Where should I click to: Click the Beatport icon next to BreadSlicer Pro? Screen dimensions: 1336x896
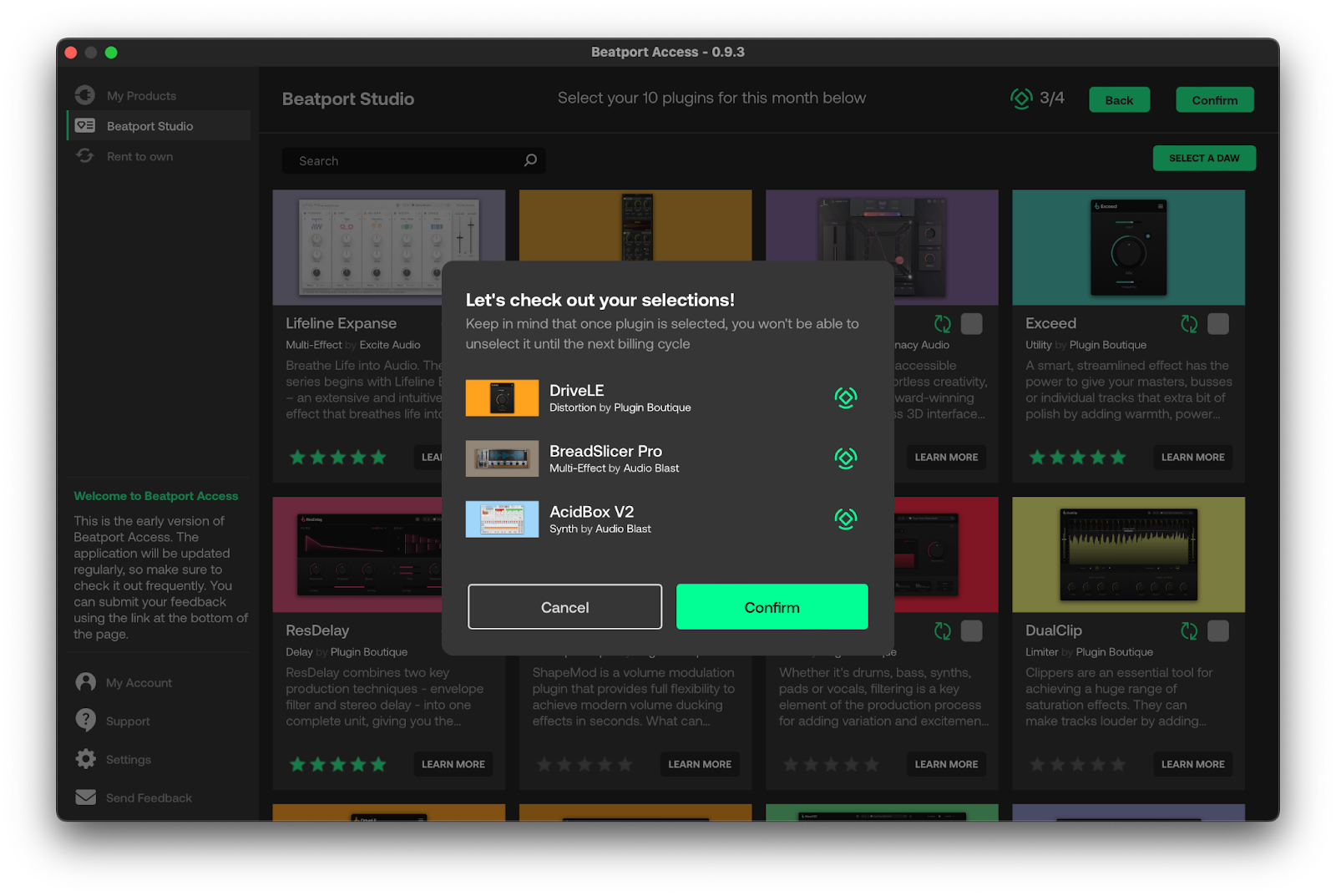point(845,458)
